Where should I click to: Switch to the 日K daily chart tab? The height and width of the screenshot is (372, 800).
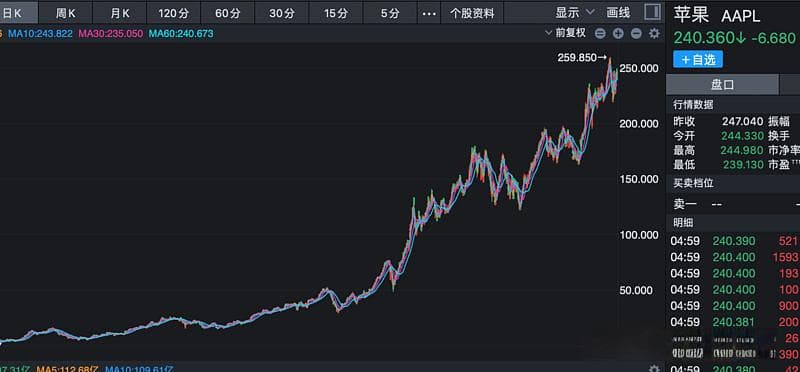click(18, 13)
